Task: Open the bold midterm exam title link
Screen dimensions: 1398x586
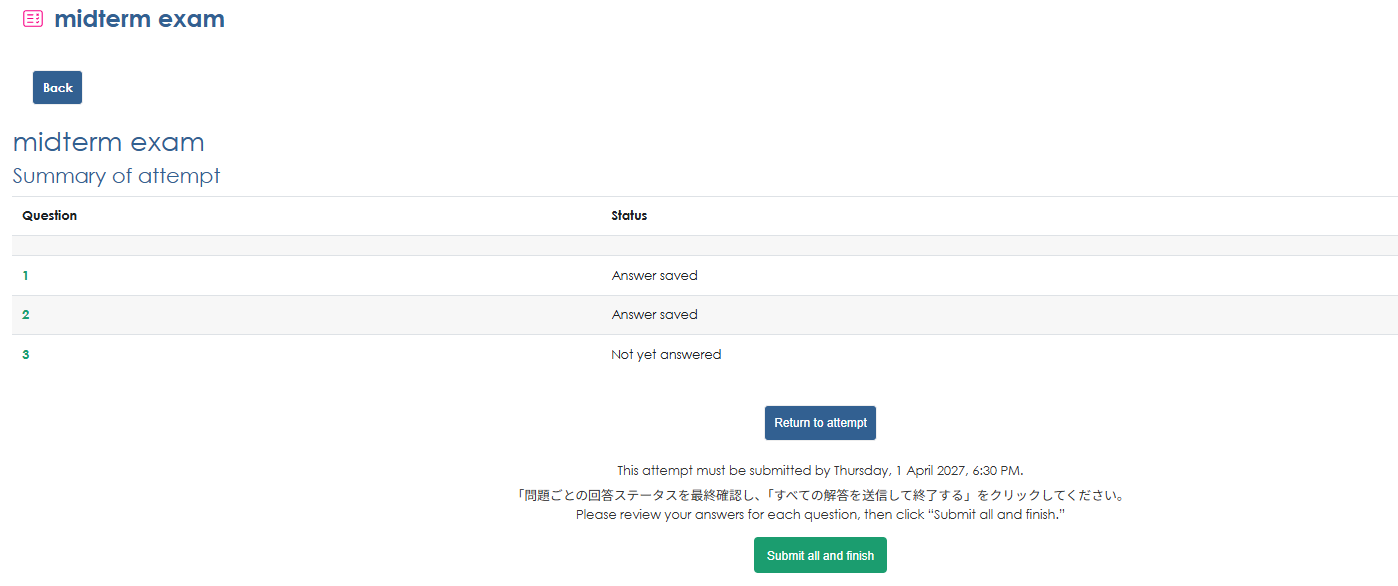Action: point(139,19)
